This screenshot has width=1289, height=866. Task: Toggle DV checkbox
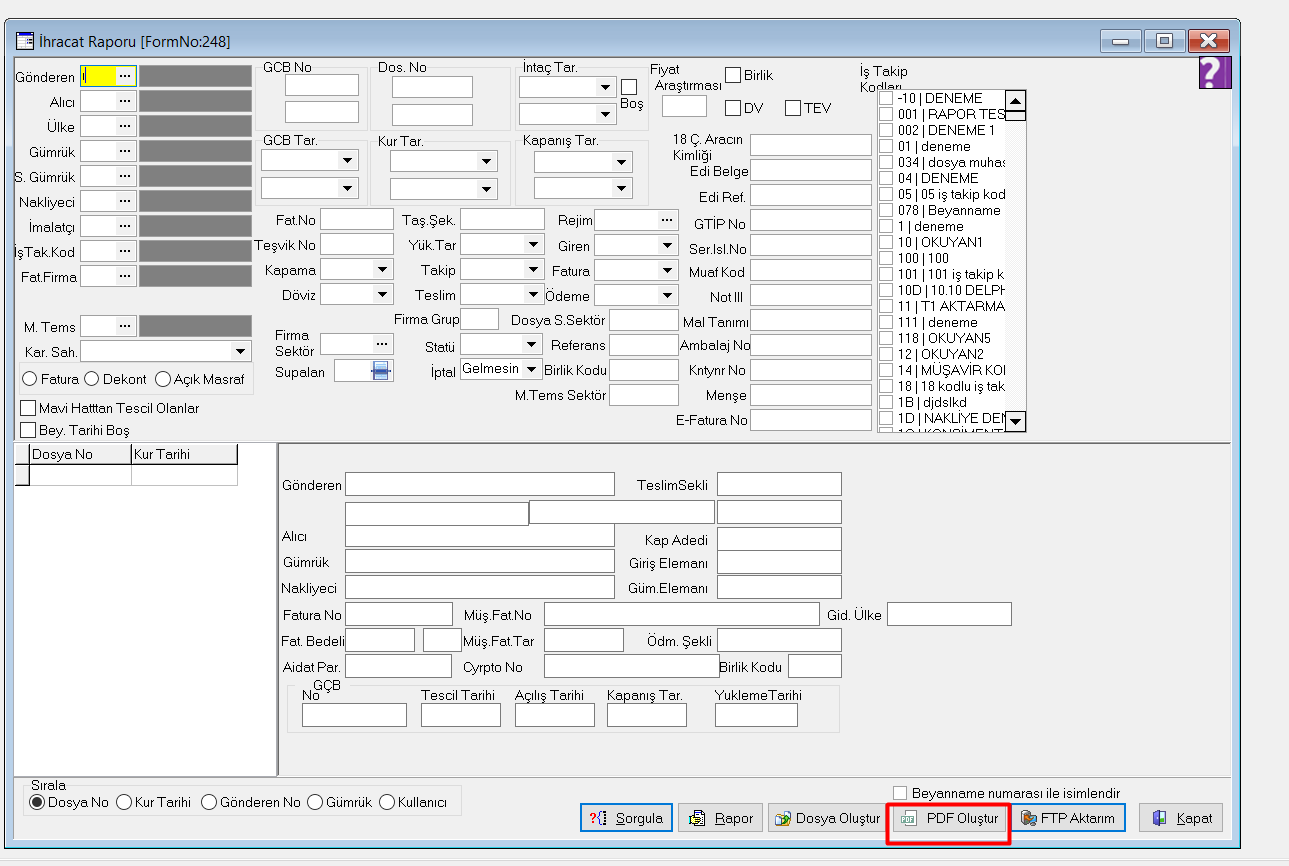[x=733, y=108]
